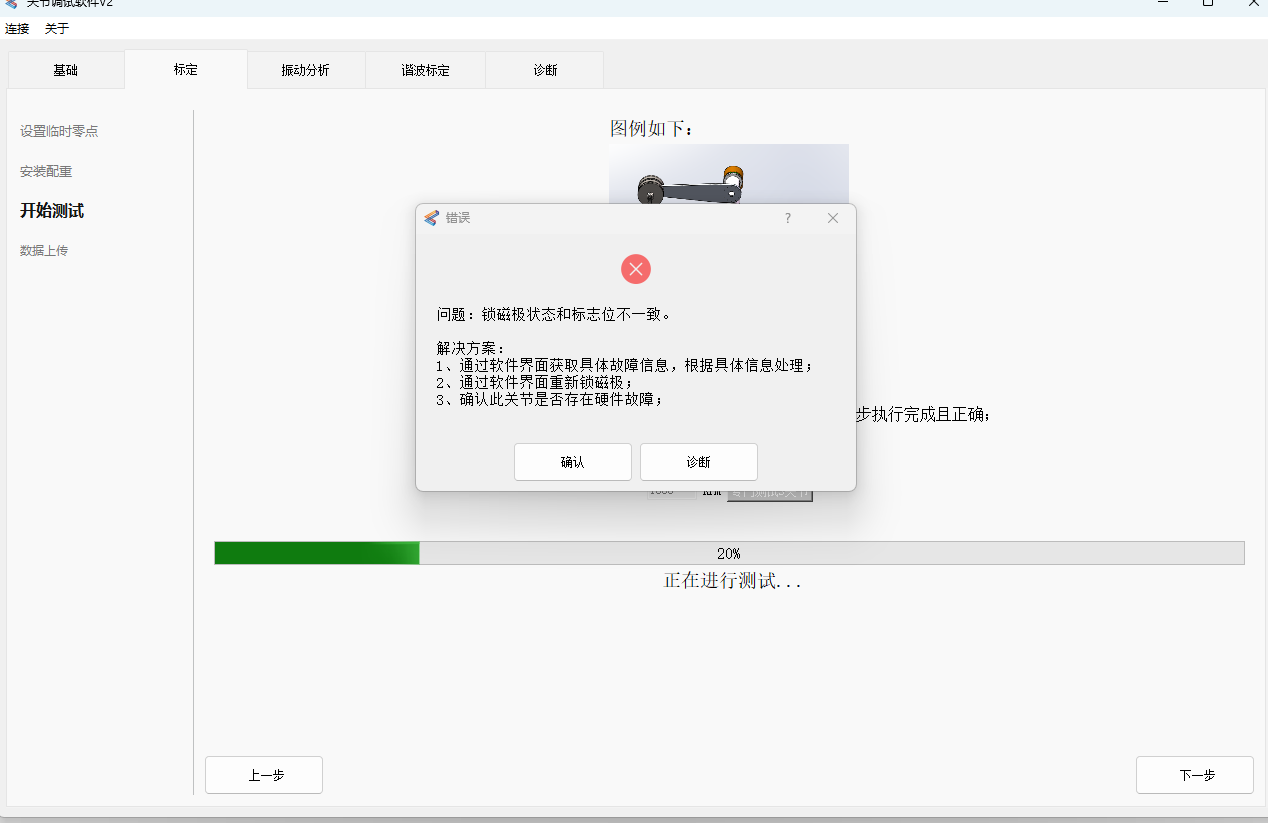Click the 错误 dialog title text
The image size is (1268, 823).
(458, 218)
